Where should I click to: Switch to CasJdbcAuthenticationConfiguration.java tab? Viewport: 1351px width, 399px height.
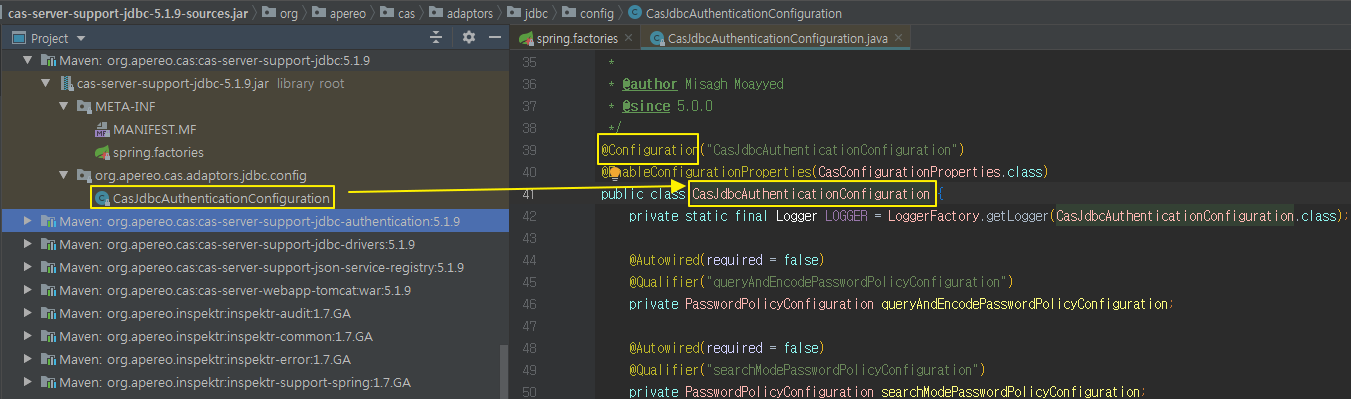[776, 39]
